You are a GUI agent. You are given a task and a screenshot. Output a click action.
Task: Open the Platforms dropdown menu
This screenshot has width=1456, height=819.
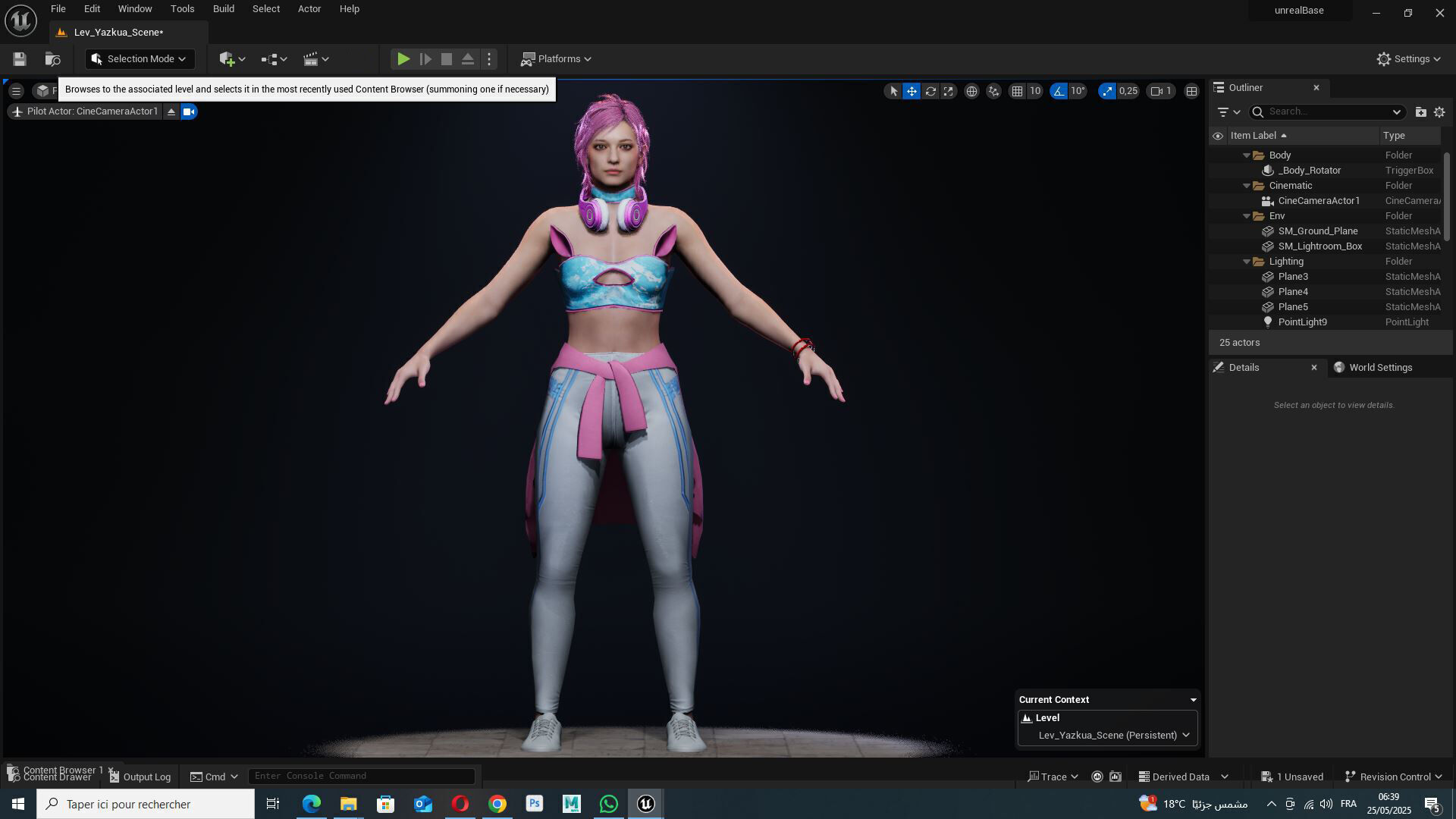click(x=557, y=59)
